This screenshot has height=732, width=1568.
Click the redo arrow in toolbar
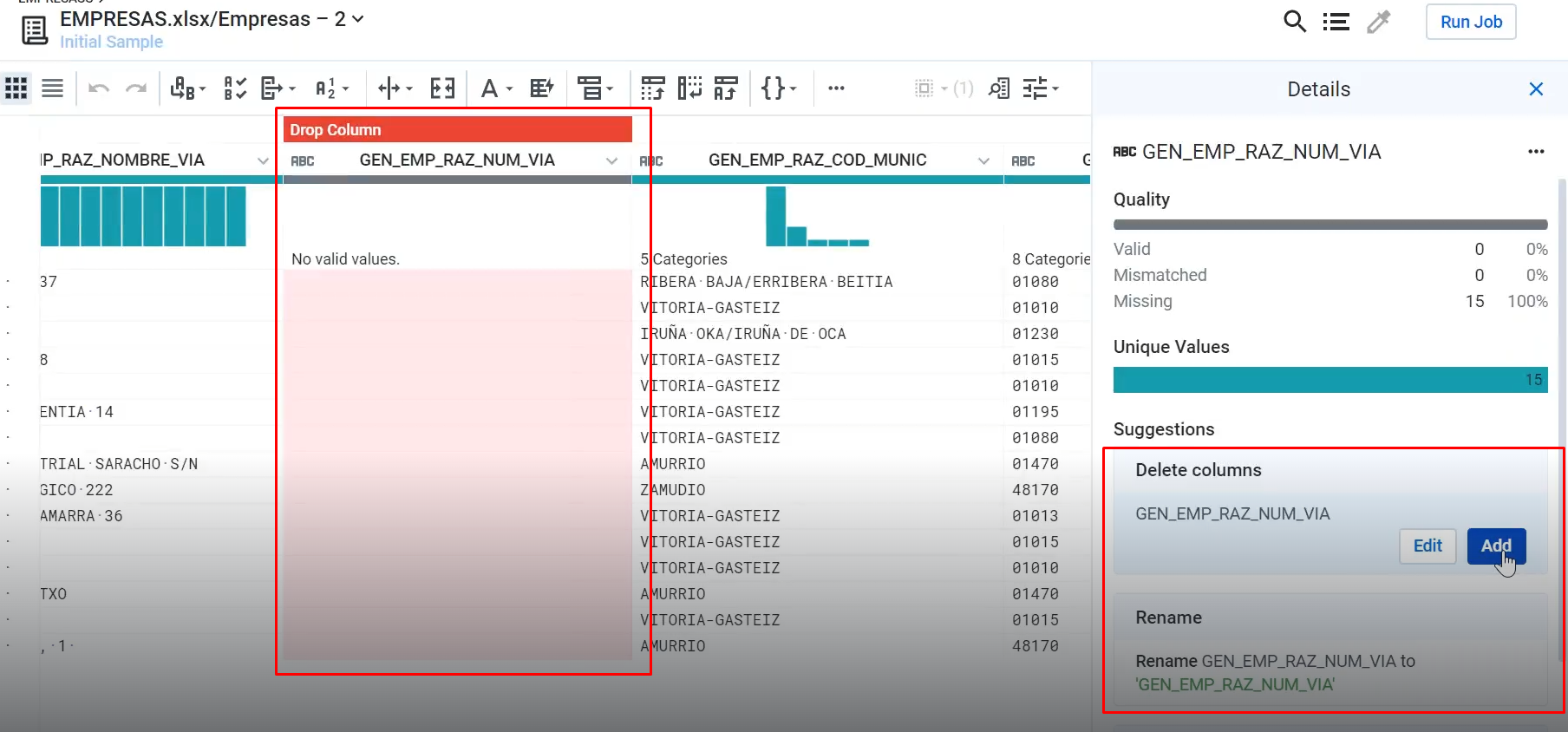136,88
